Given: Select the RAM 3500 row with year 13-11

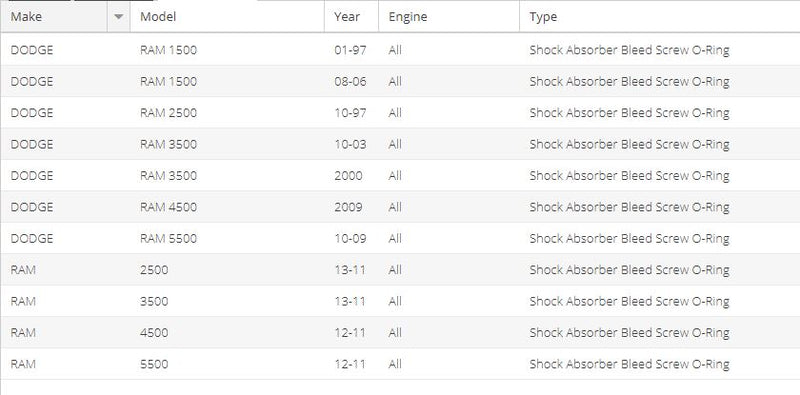Looking at the screenshot, I should pyautogui.click(x=401, y=301).
